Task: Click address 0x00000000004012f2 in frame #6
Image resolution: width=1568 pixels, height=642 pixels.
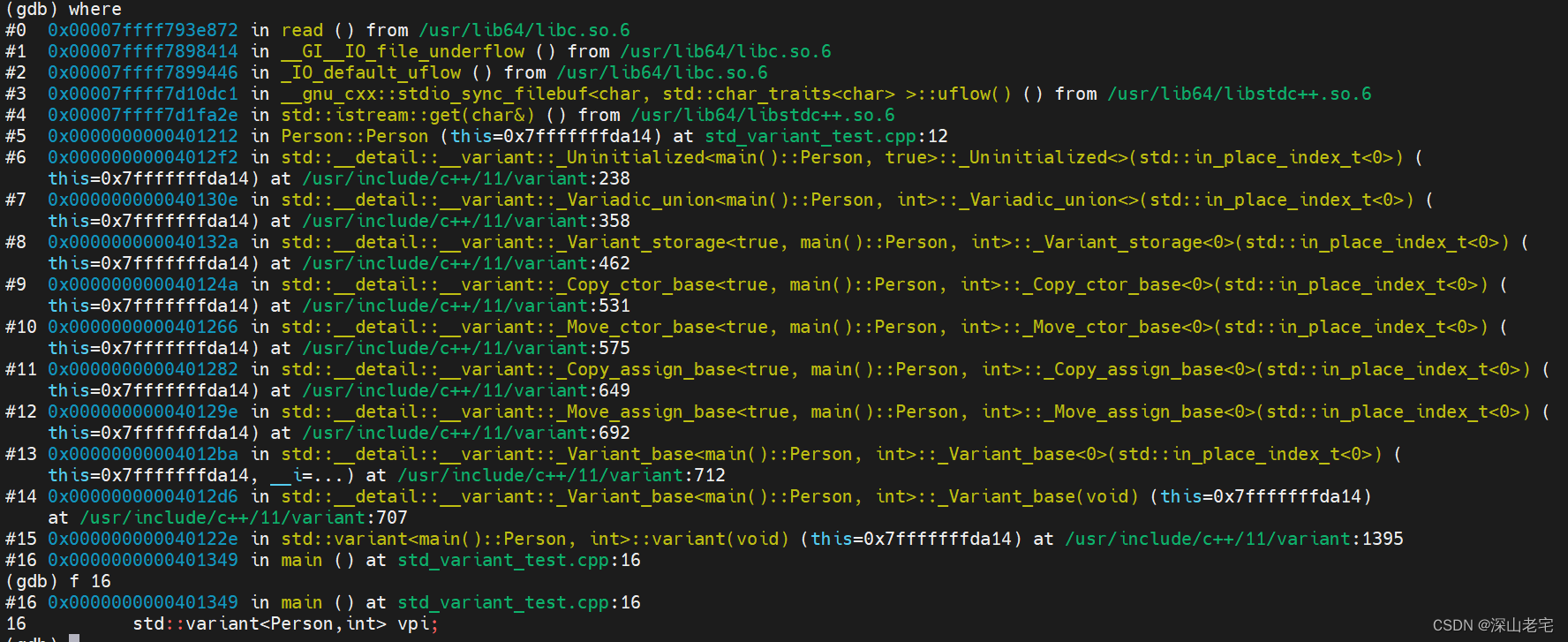Action: (143, 157)
